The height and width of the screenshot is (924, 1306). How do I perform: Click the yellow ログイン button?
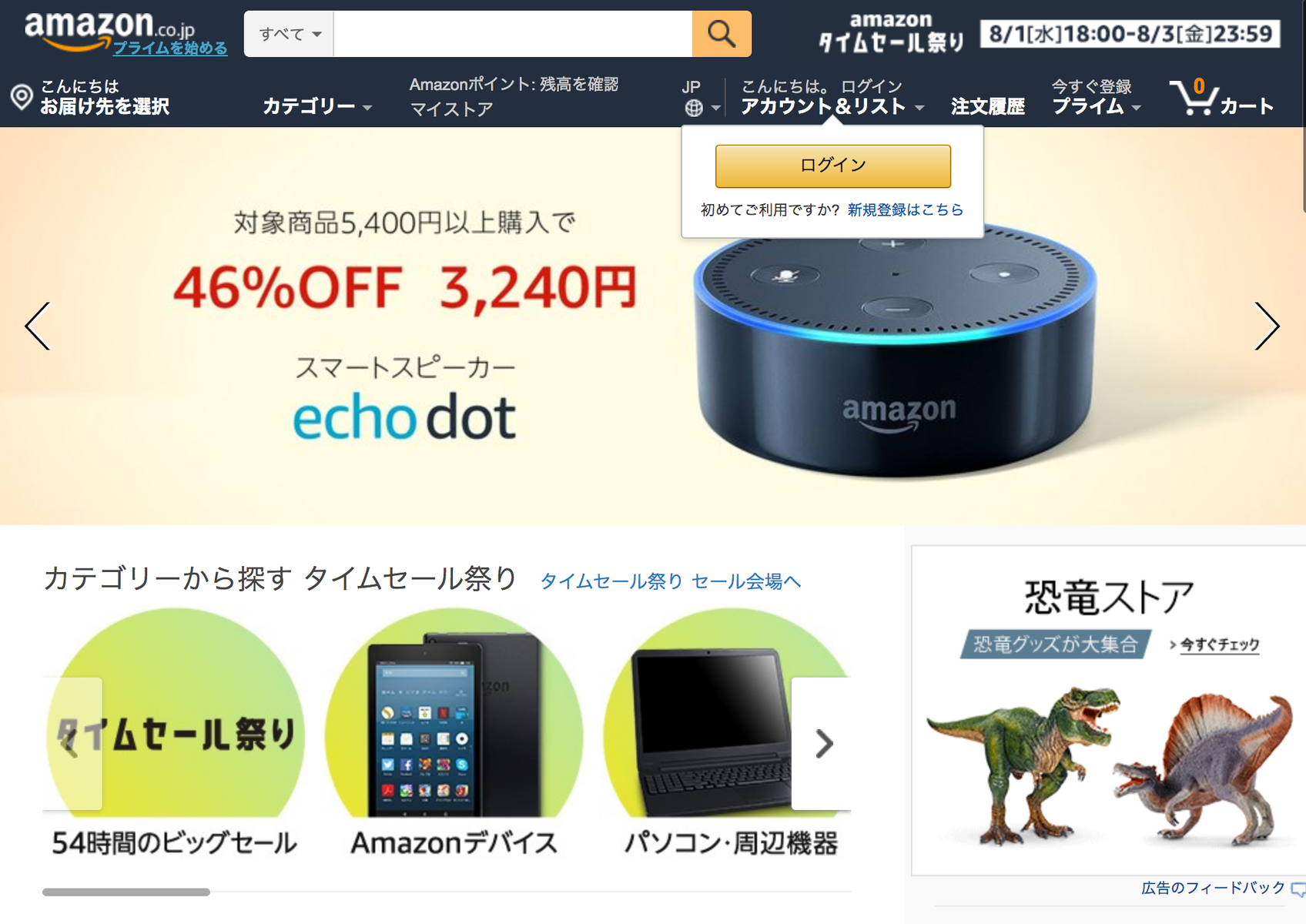coord(833,166)
